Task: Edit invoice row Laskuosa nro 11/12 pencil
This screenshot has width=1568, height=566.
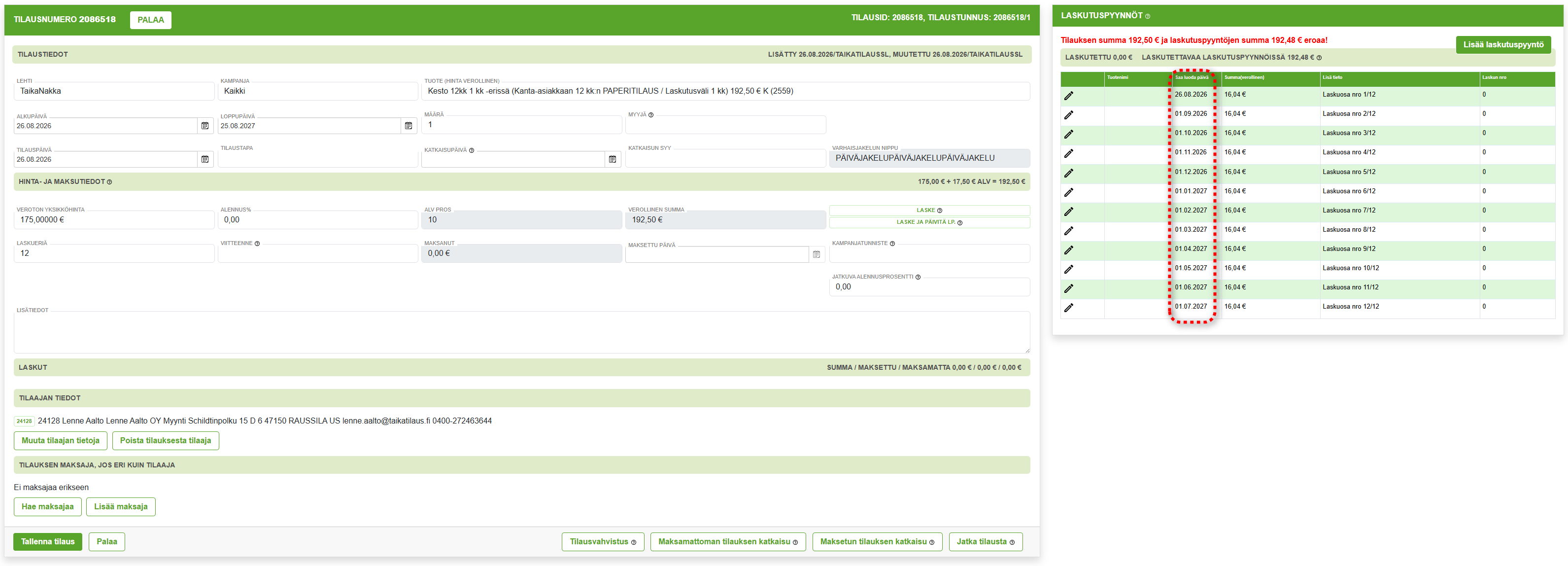Action: click(x=1068, y=288)
